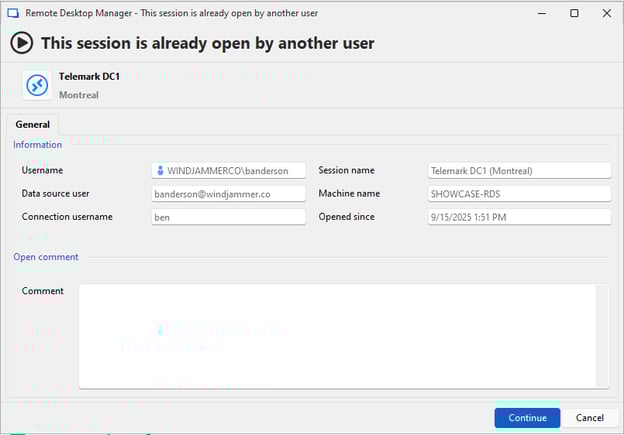Click the Telemark DC1 RDP session icon
This screenshot has height=435, width=624.
[38, 85]
